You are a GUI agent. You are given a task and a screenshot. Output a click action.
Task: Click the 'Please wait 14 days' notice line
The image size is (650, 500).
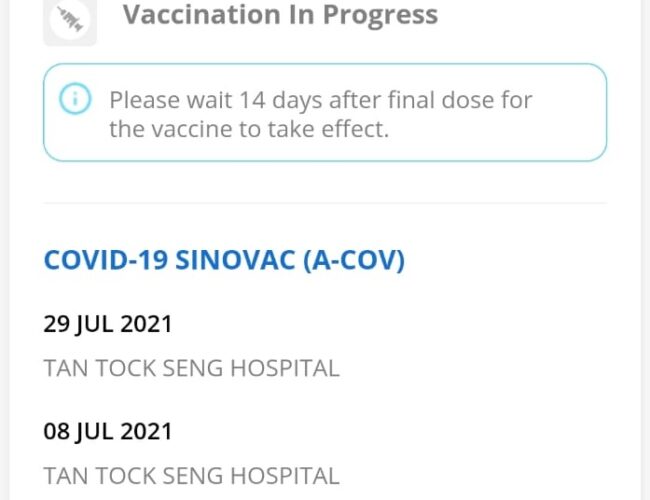[x=320, y=100]
